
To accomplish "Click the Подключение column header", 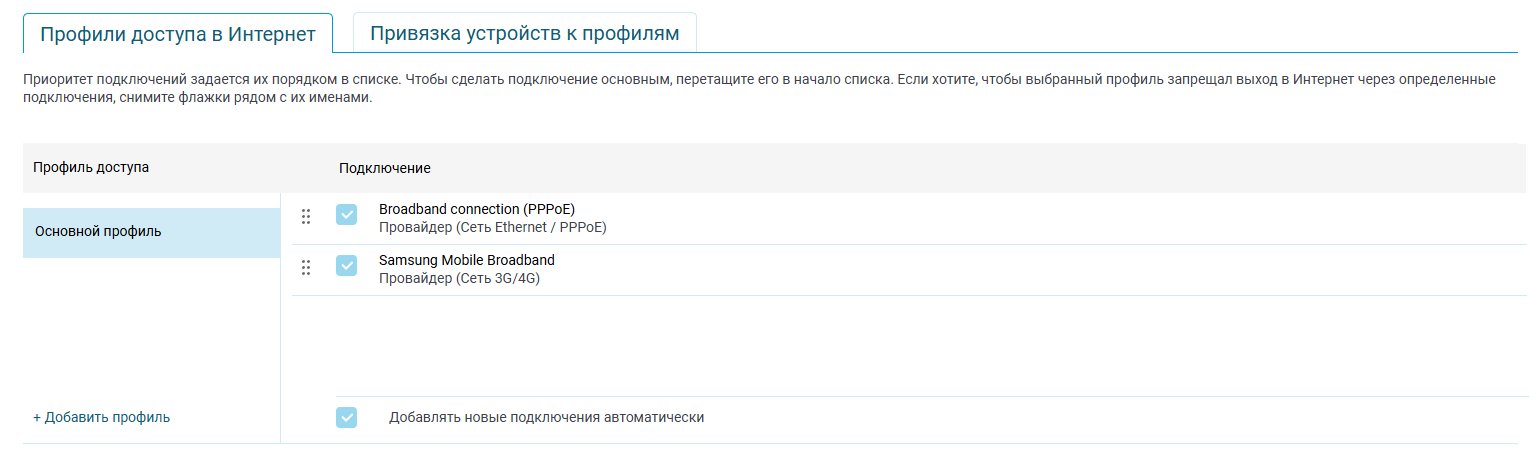I will pyautogui.click(x=384, y=168).
